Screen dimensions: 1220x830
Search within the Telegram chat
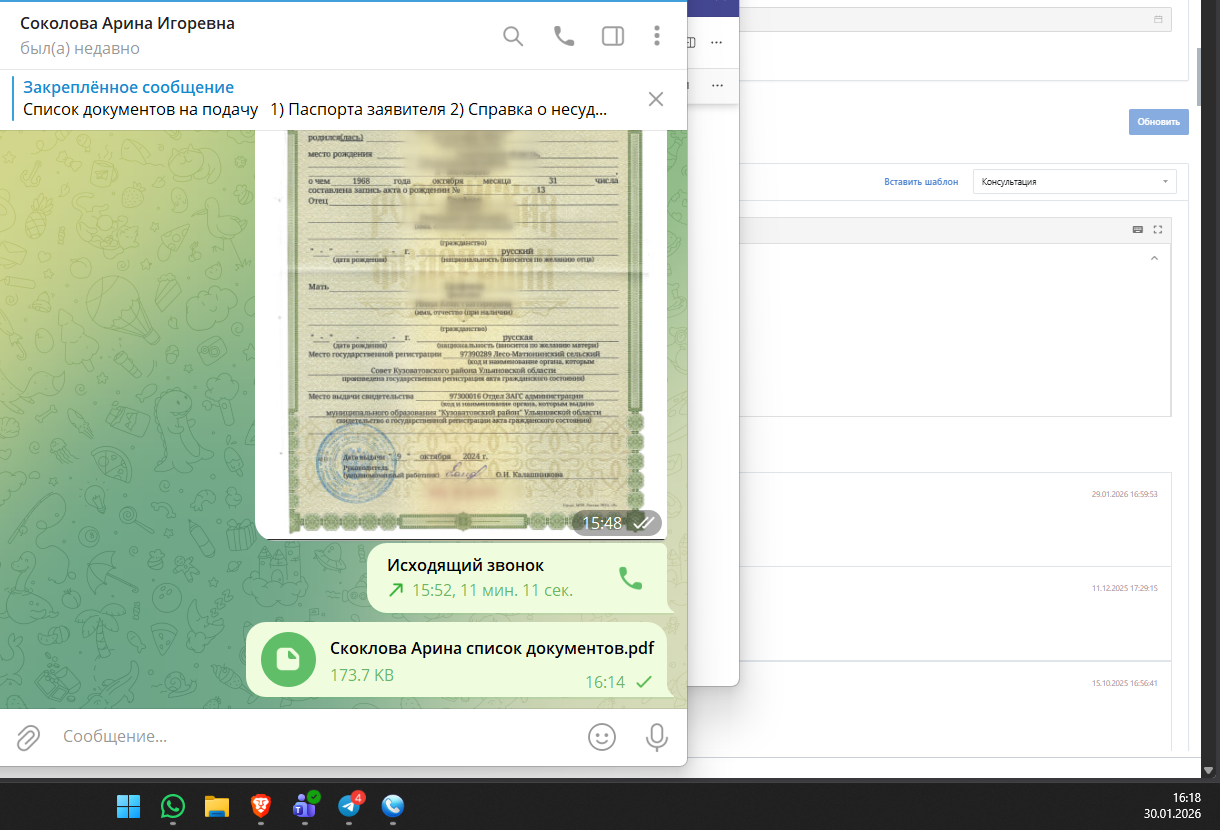tap(513, 36)
